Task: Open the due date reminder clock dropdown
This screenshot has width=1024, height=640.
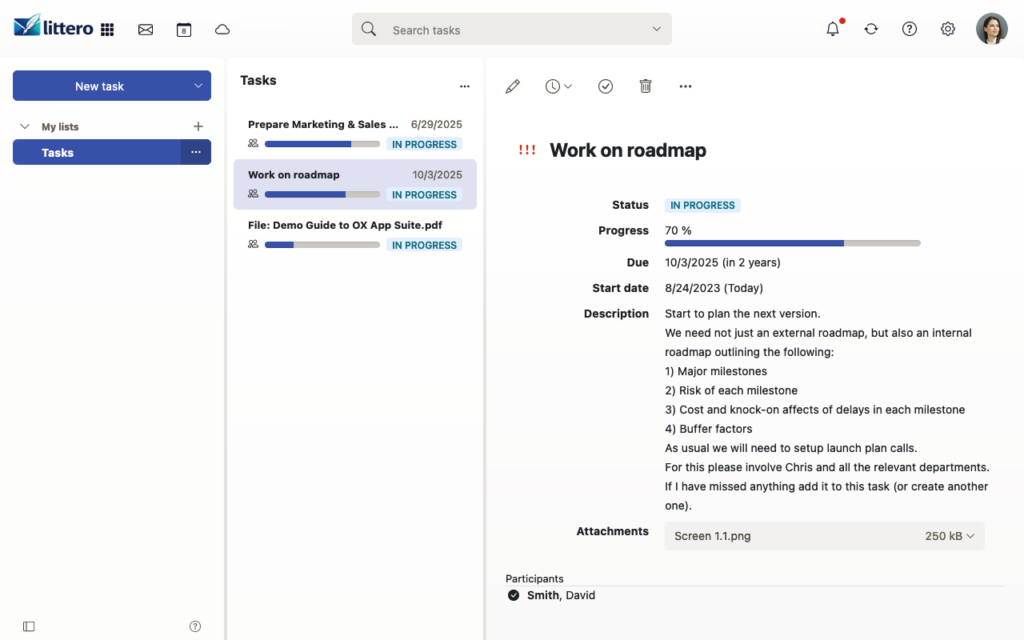Action: point(558,87)
